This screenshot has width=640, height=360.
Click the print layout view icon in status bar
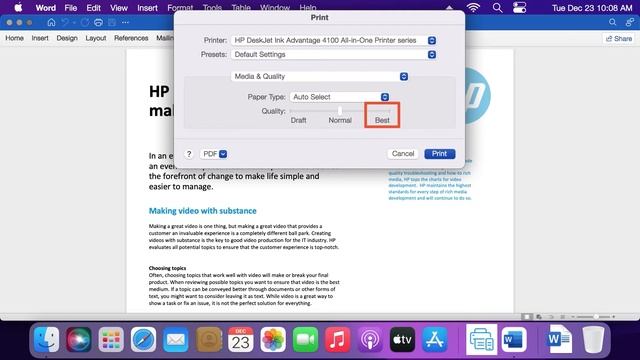coord(527,317)
